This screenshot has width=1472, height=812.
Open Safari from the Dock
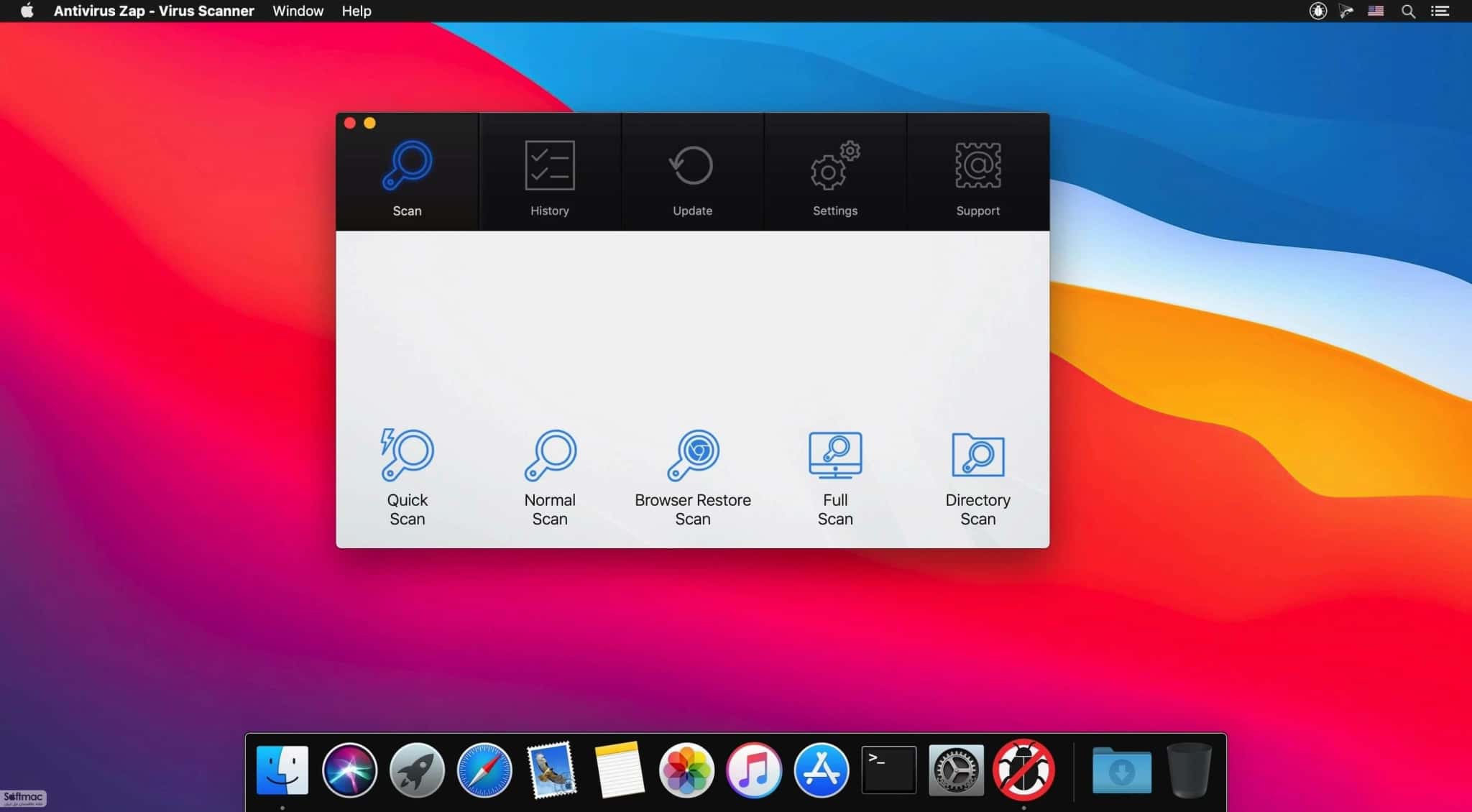pos(484,770)
